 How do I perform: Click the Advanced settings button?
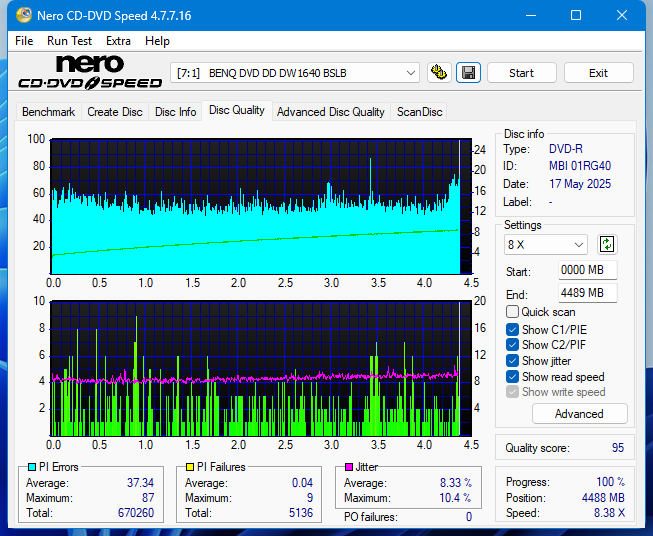(x=579, y=414)
